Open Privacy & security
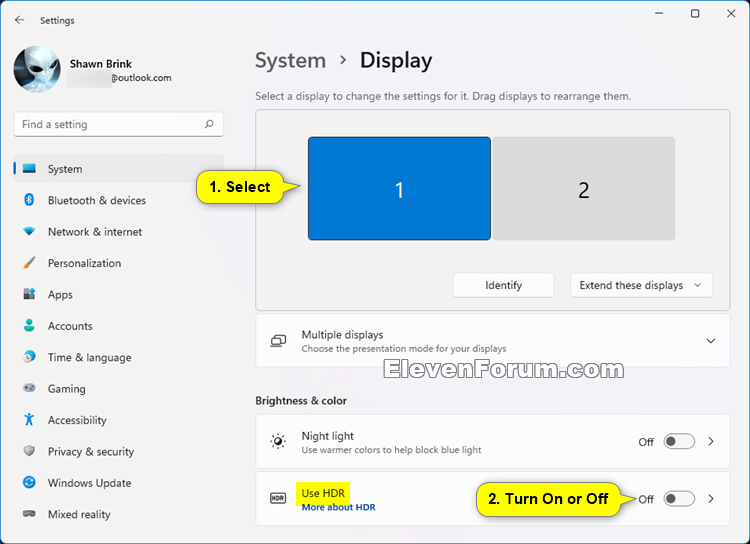 click(x=119, y=451)
